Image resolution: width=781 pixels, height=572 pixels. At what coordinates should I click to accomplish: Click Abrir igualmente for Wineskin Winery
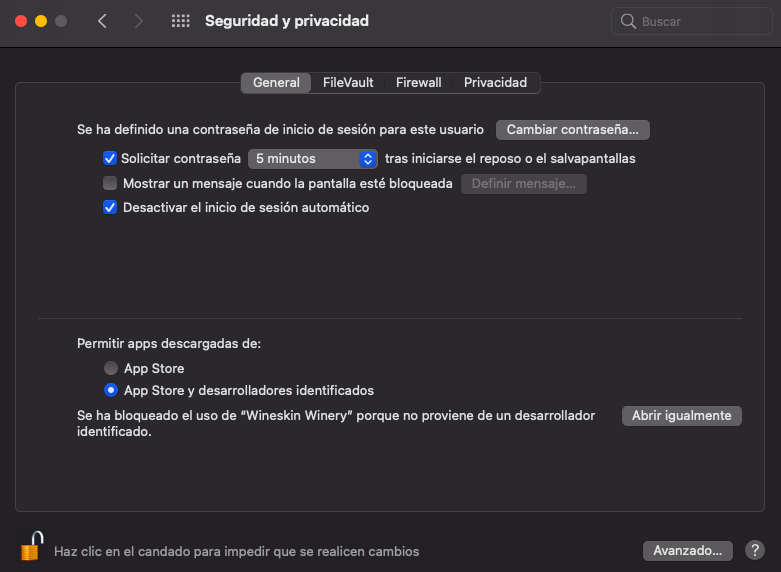point(681,415)
